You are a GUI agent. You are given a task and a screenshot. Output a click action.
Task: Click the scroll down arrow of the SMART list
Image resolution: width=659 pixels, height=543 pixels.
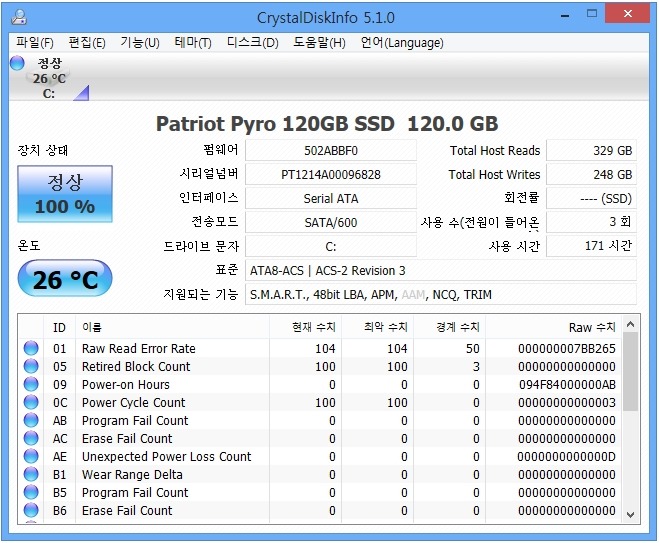[630, 514]
